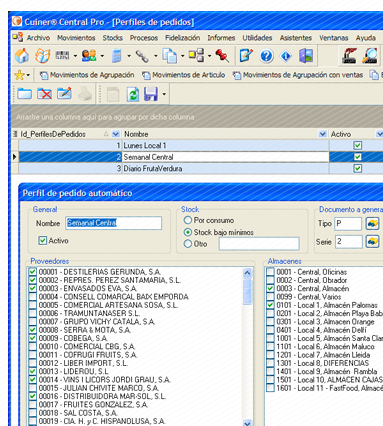Toggle Activo checkbox for Diario FrutaVerdura row
Viewport: 383px width, 426px height.
click(358, 168)
